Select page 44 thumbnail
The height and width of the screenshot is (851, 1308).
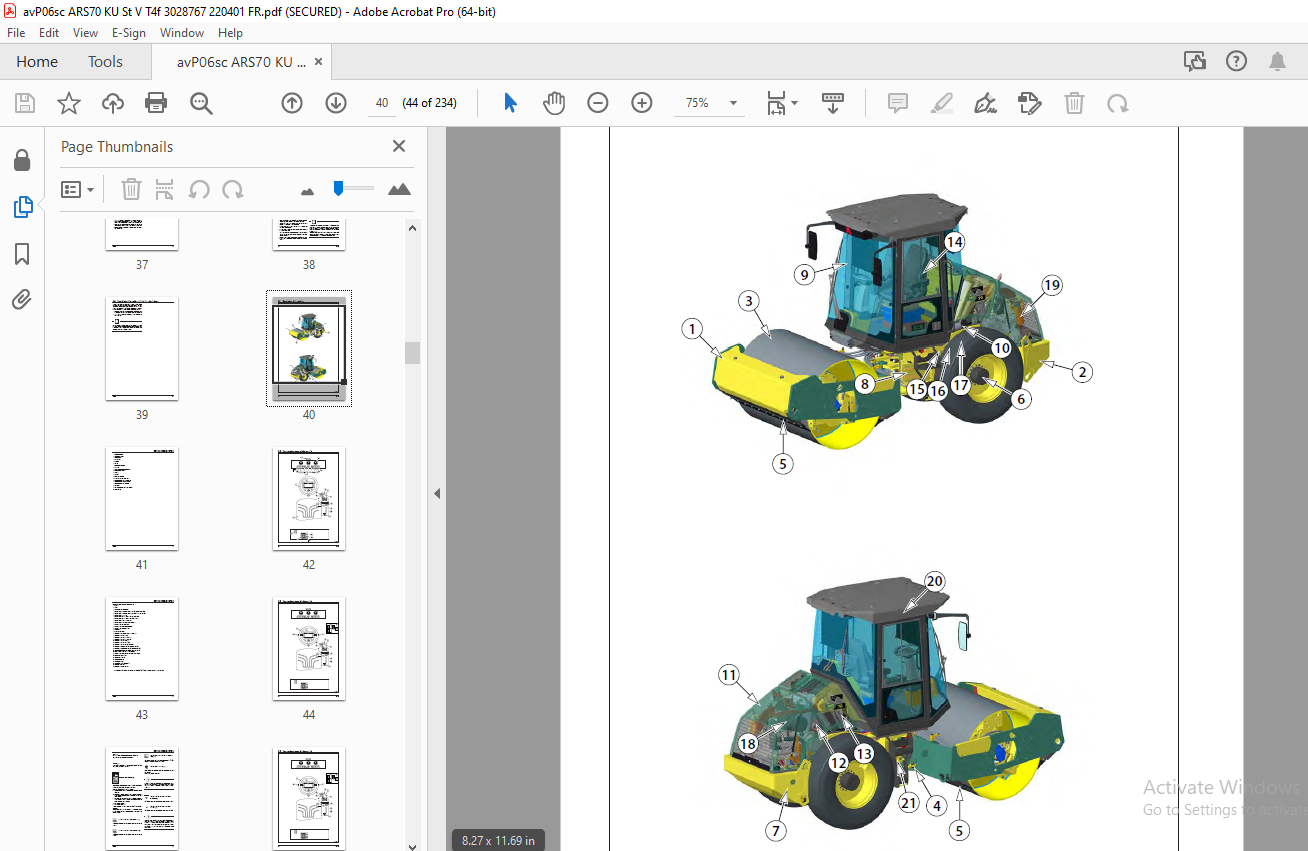pos(309,649)
